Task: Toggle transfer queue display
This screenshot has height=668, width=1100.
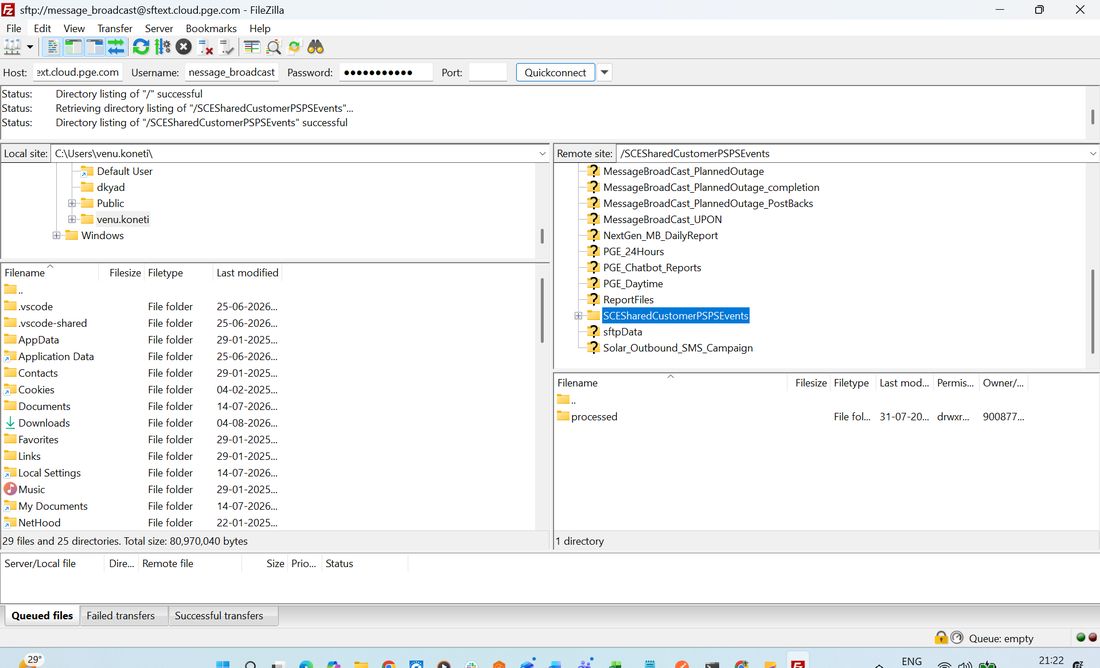Action: (116, 47)
